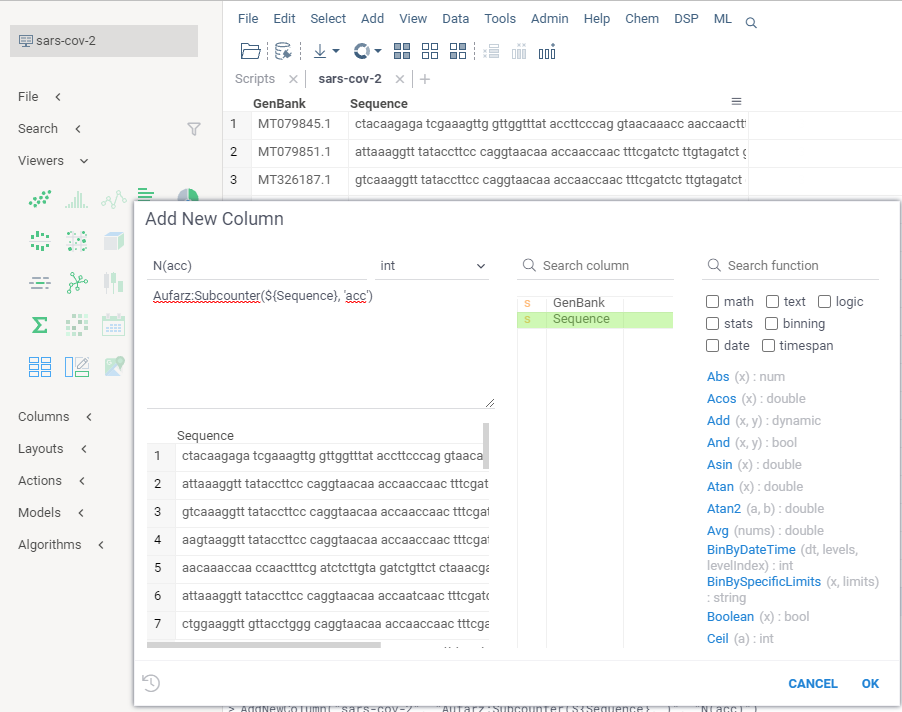The height and width of the screenshot is (712, 902).
Task: Click the Search column field
Action: [x=595, y=266]
